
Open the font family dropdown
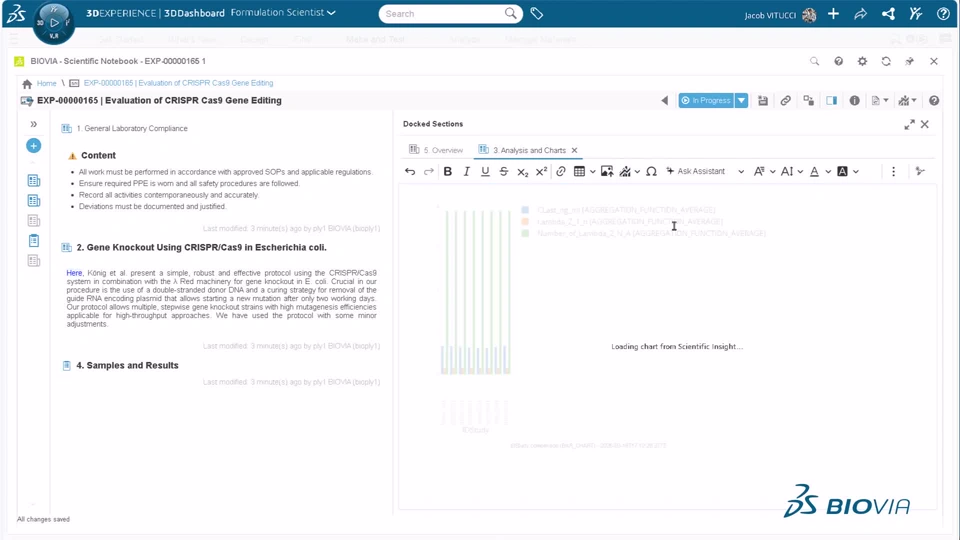[x=764, y=171]
